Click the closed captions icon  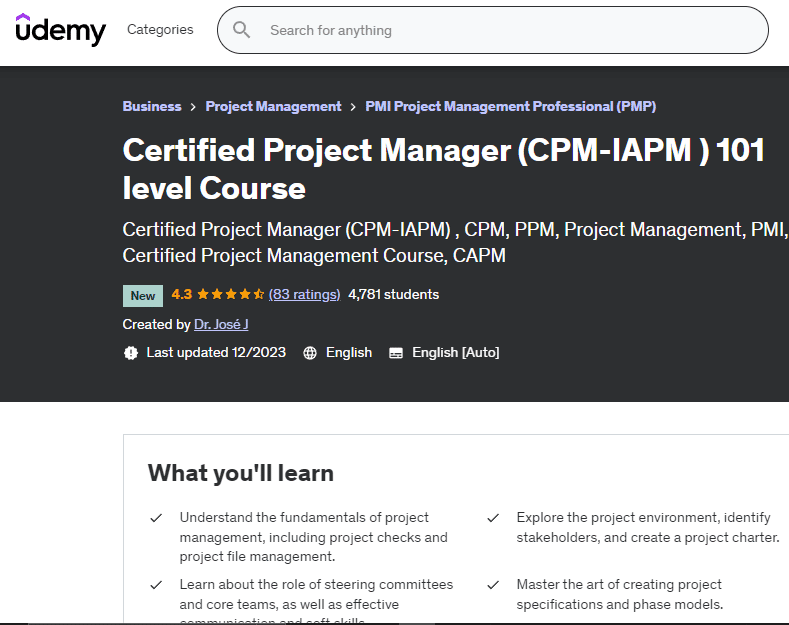(x=396, y=353)
